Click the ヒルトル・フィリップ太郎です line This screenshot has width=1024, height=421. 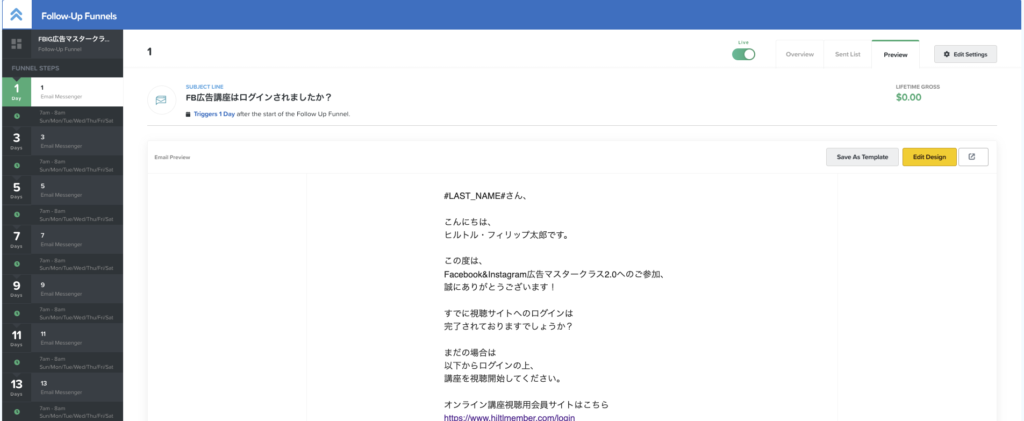506,235
